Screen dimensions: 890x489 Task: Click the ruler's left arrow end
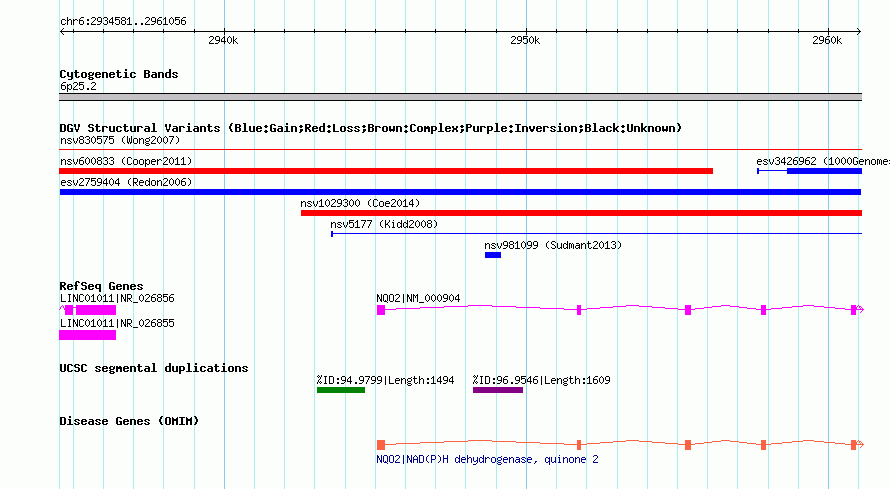point(62,31)
